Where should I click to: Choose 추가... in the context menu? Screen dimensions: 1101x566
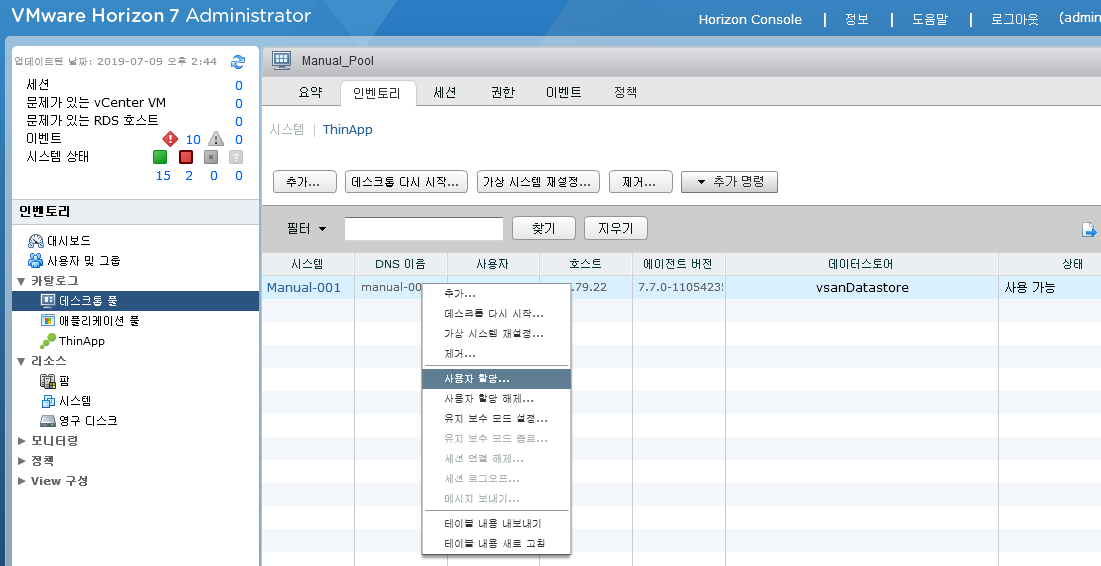(x=496, y=294)
